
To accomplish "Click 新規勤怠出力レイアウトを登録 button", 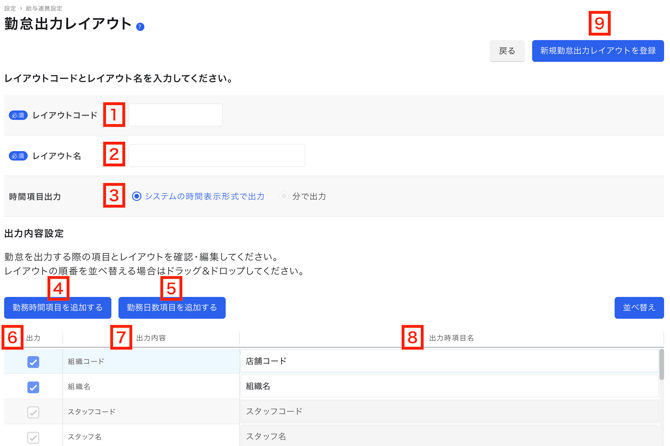I will 597,51.
